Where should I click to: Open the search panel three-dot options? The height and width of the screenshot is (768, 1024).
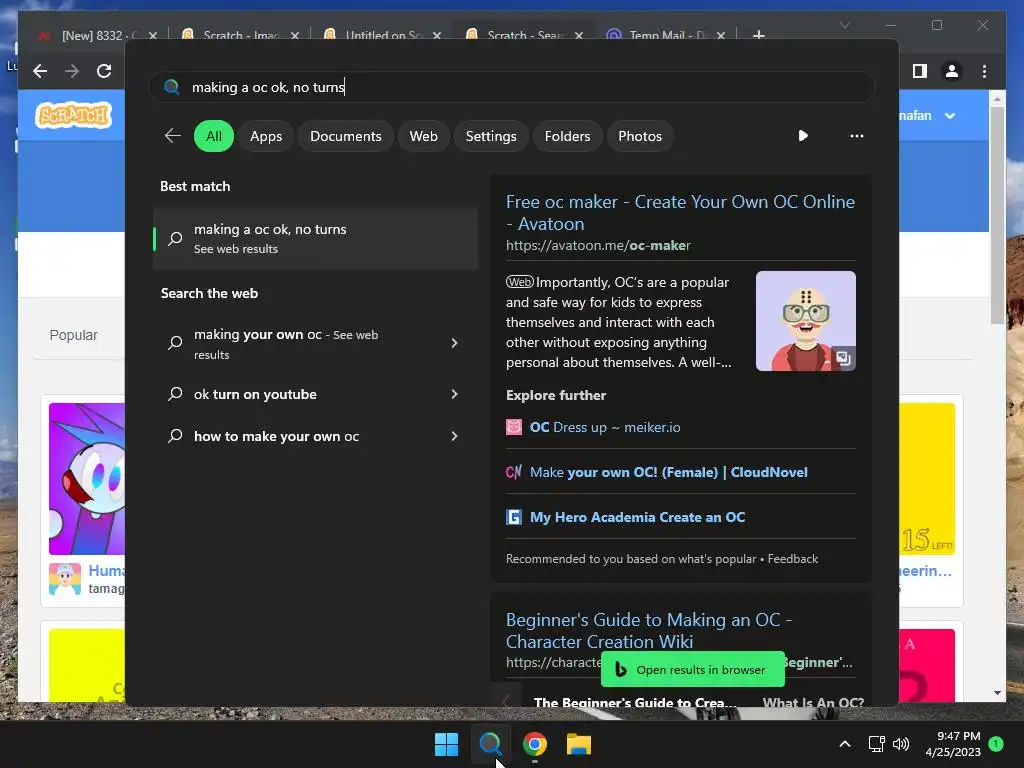click(856, 136)
